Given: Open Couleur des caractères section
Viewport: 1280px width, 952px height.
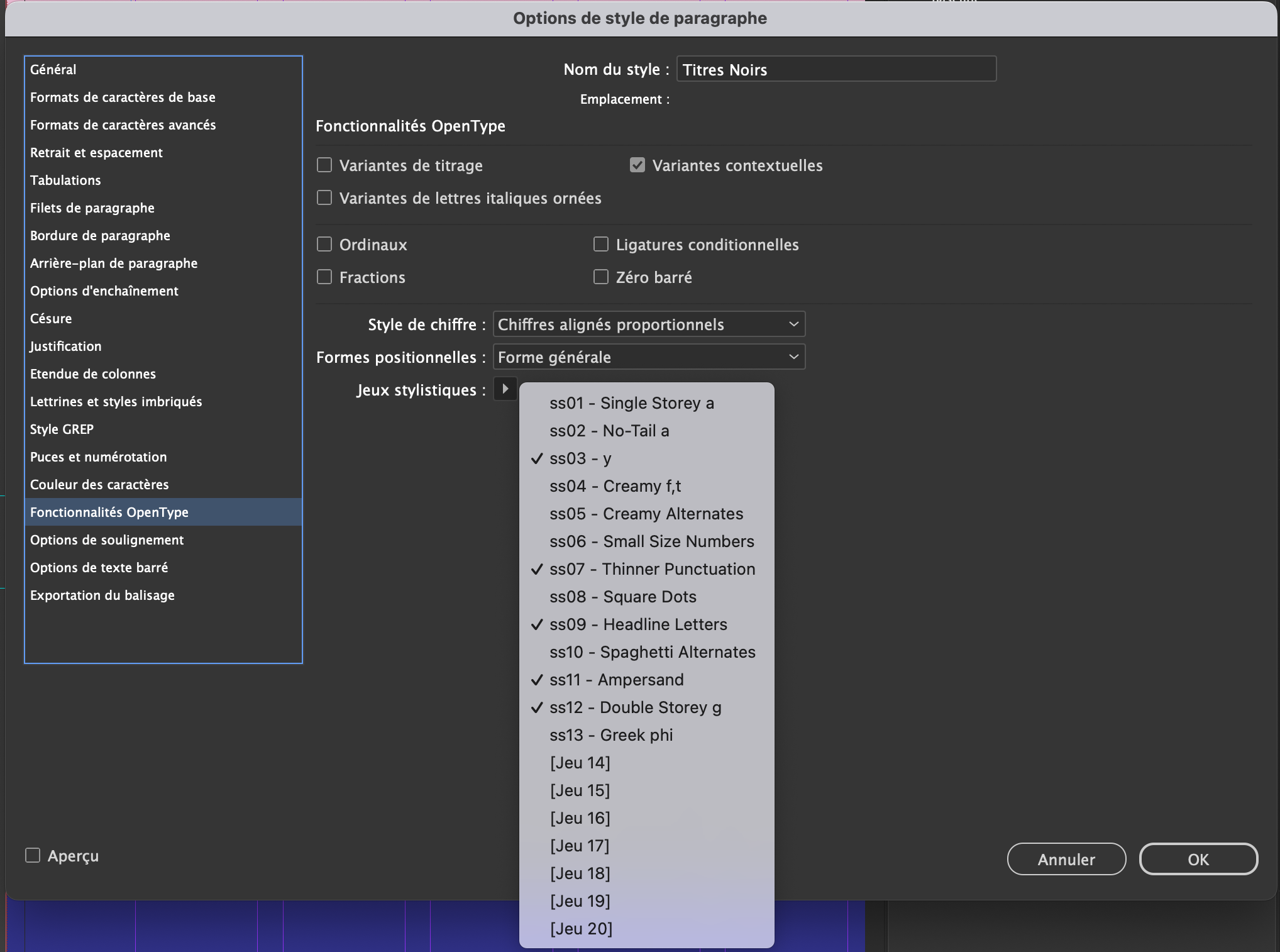Looking at the screenshot, I should pyautogui.click(x=99, y=485).
